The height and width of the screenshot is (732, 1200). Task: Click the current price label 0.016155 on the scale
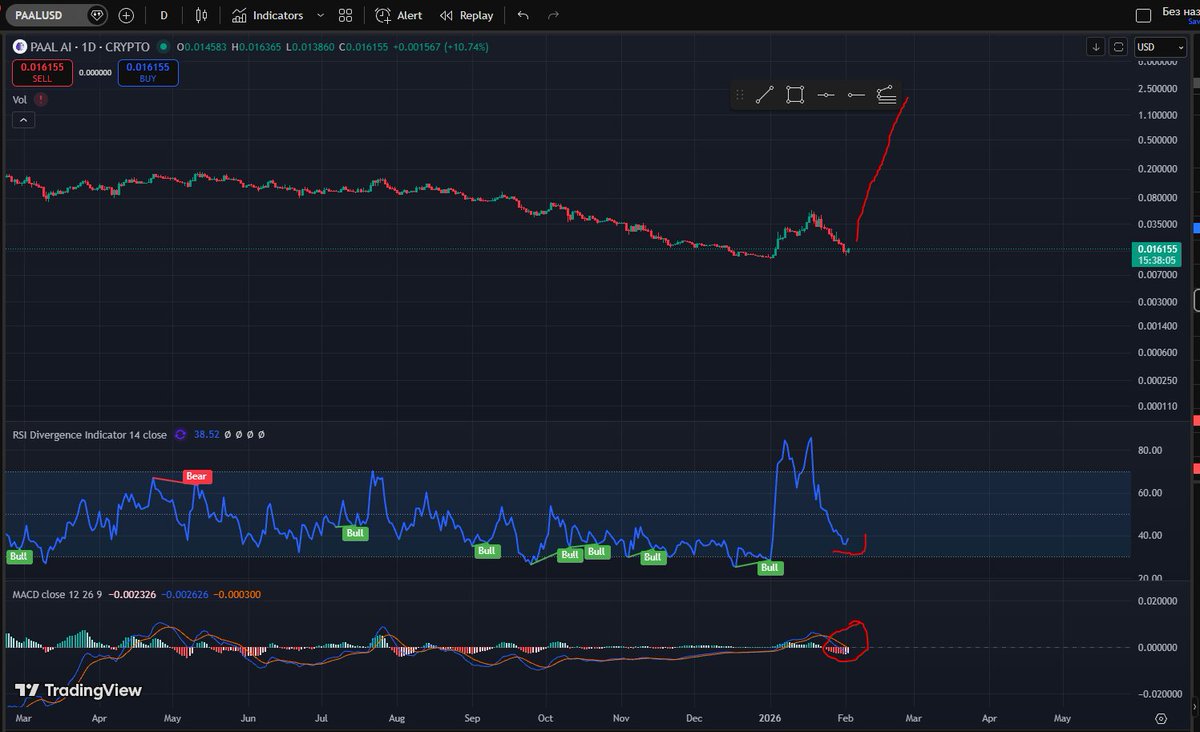[1157, 249]
